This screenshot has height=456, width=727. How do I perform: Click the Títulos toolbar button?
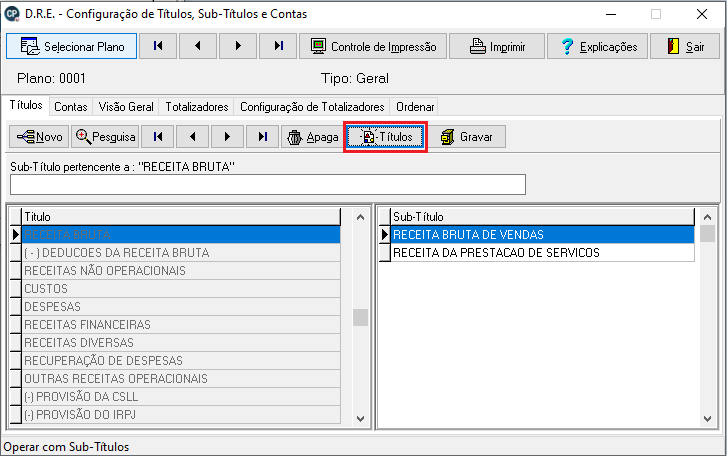pyautogui.click(x=385, y=137)
